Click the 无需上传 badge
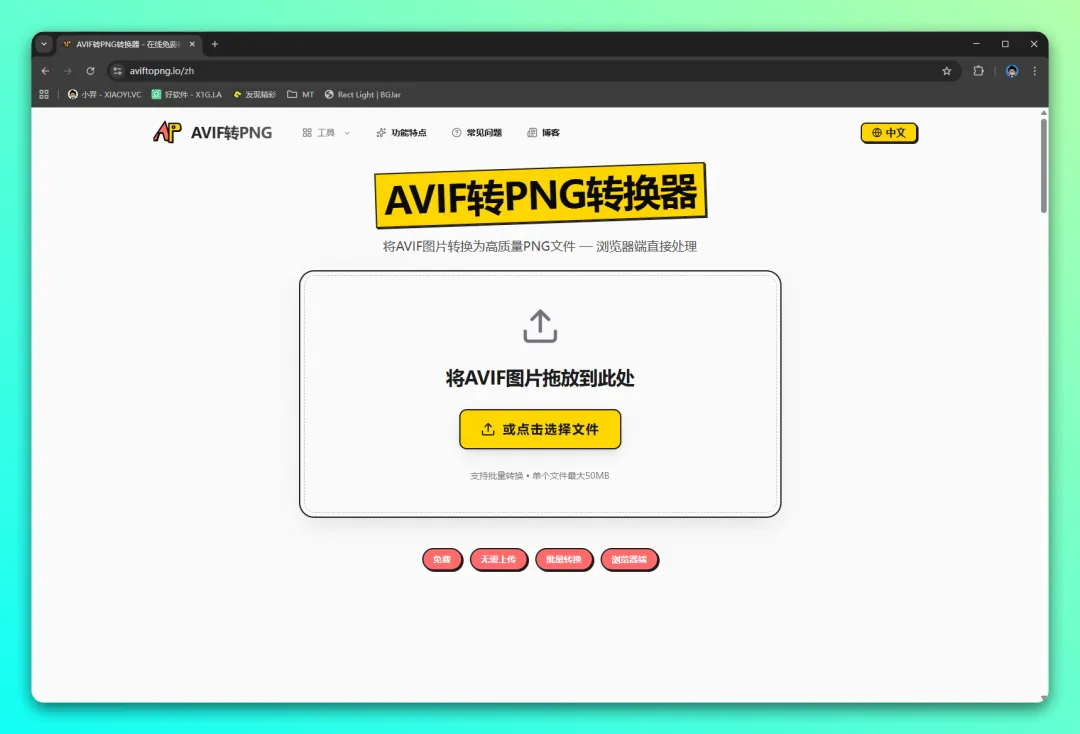The image size is (1080, 734). [498, 559]
